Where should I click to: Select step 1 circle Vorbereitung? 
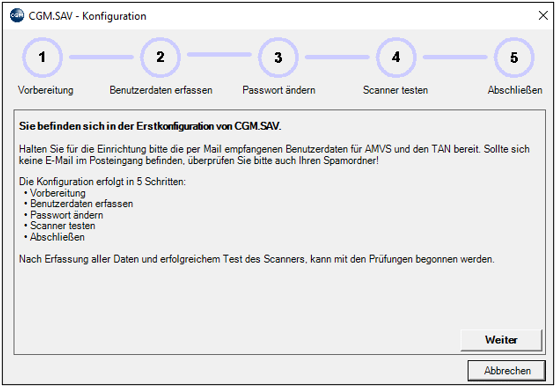tap(43, 57)
